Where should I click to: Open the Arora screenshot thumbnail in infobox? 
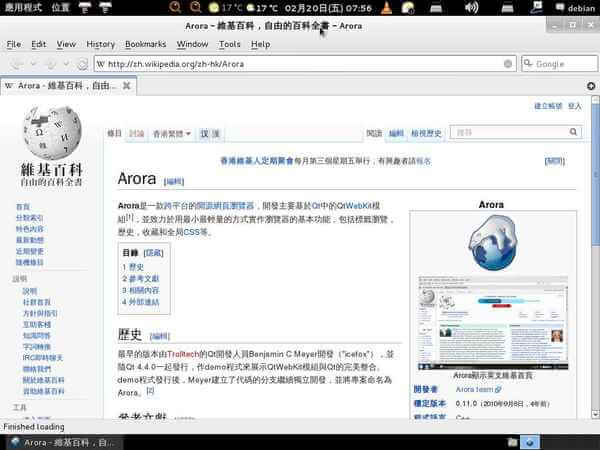(493, 323)
